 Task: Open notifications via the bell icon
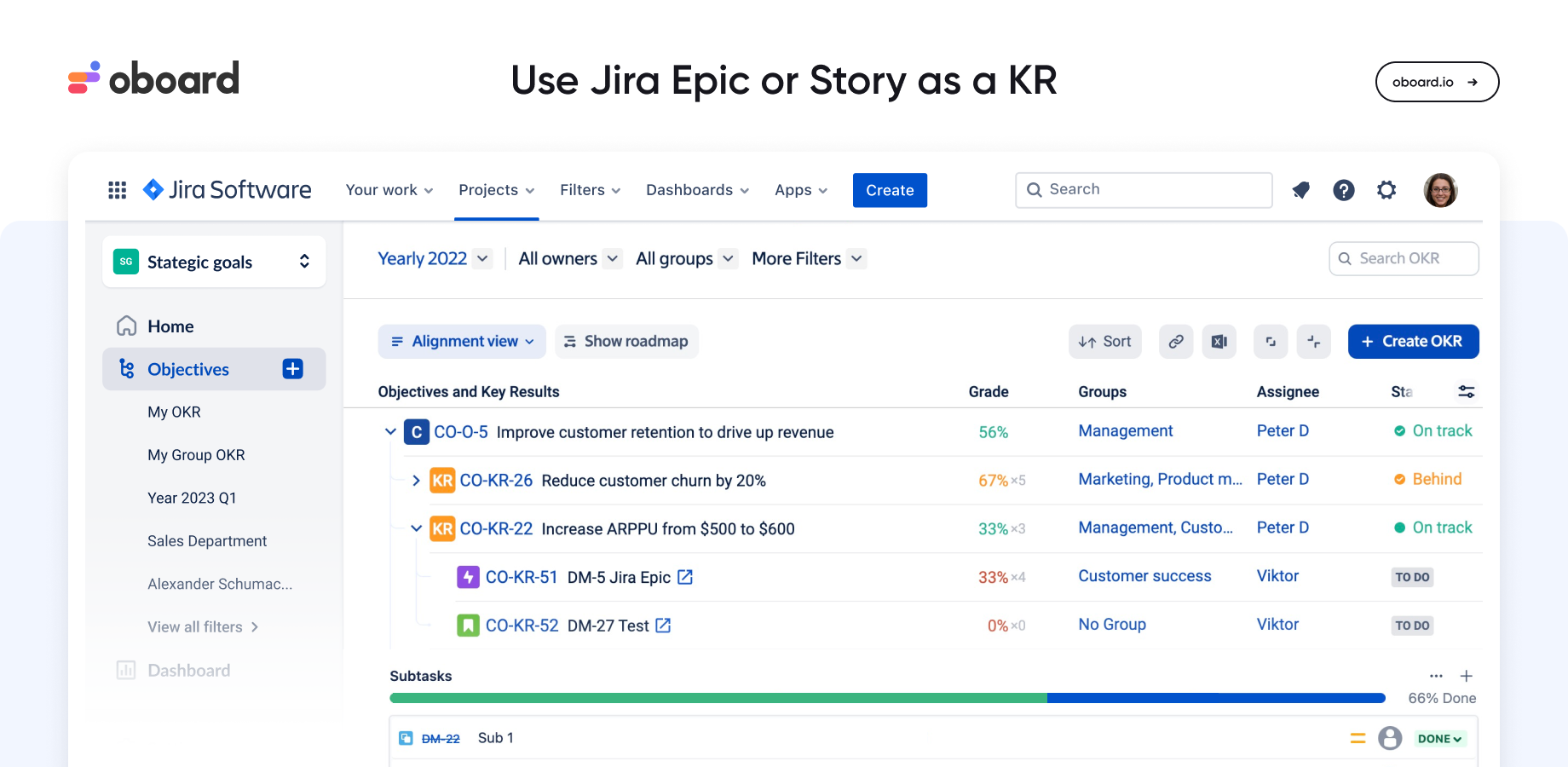coord(1300,189)
